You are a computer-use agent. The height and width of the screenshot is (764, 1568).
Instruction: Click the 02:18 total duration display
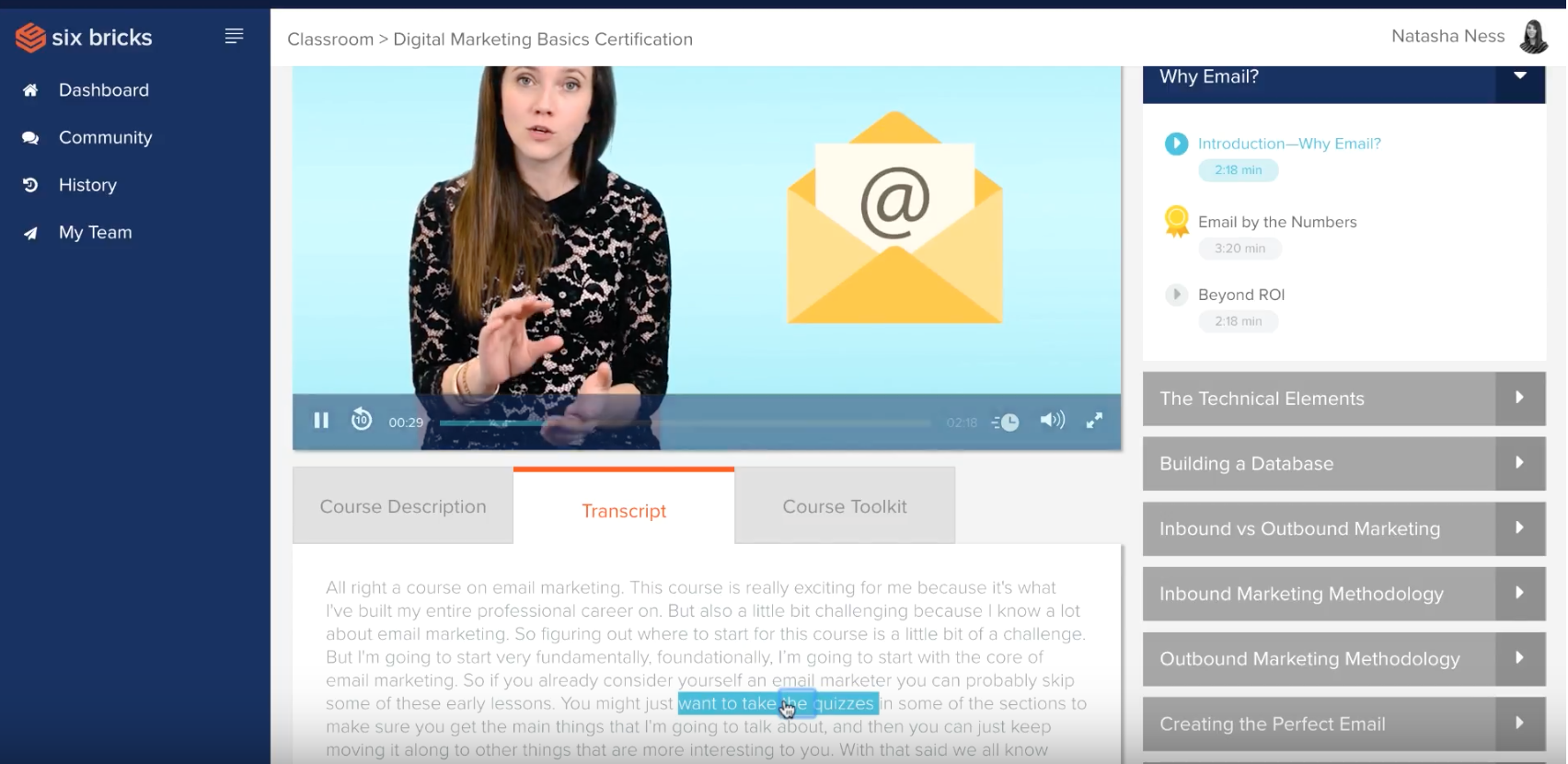(962, 423)
